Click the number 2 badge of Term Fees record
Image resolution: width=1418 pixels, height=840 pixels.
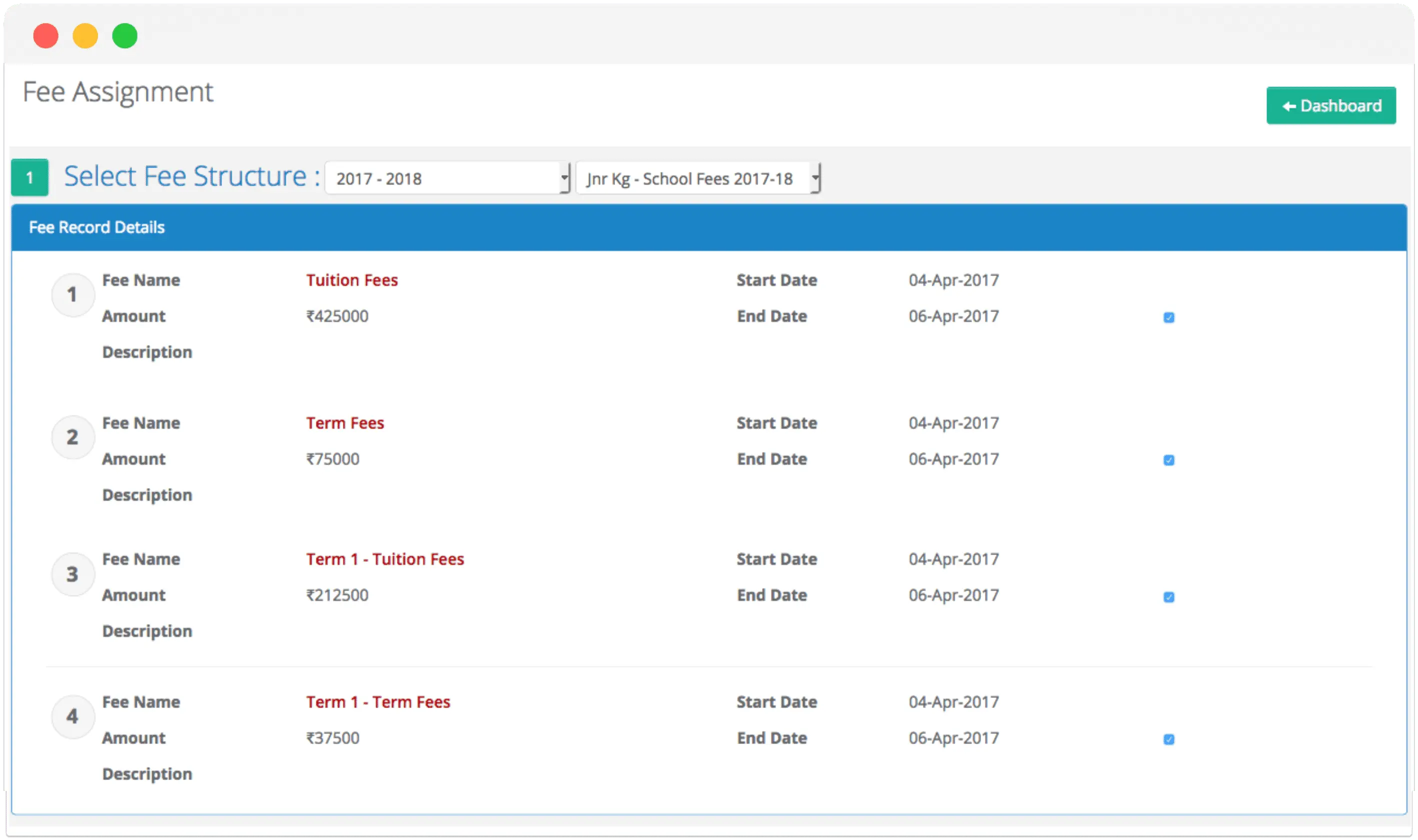pos(72,437)
